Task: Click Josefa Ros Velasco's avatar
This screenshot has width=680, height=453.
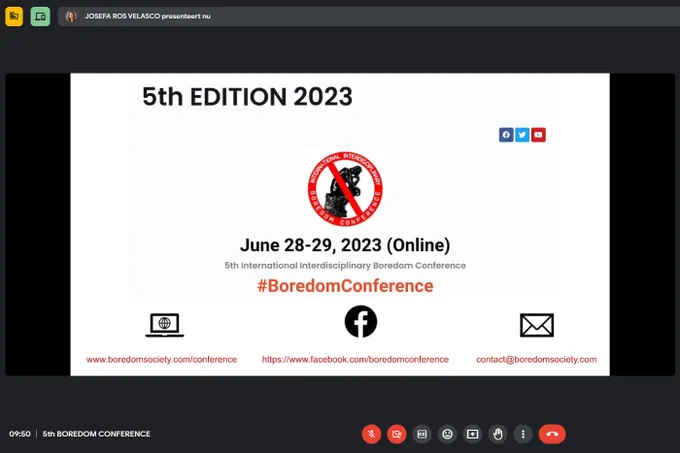Action: [71, 16]
